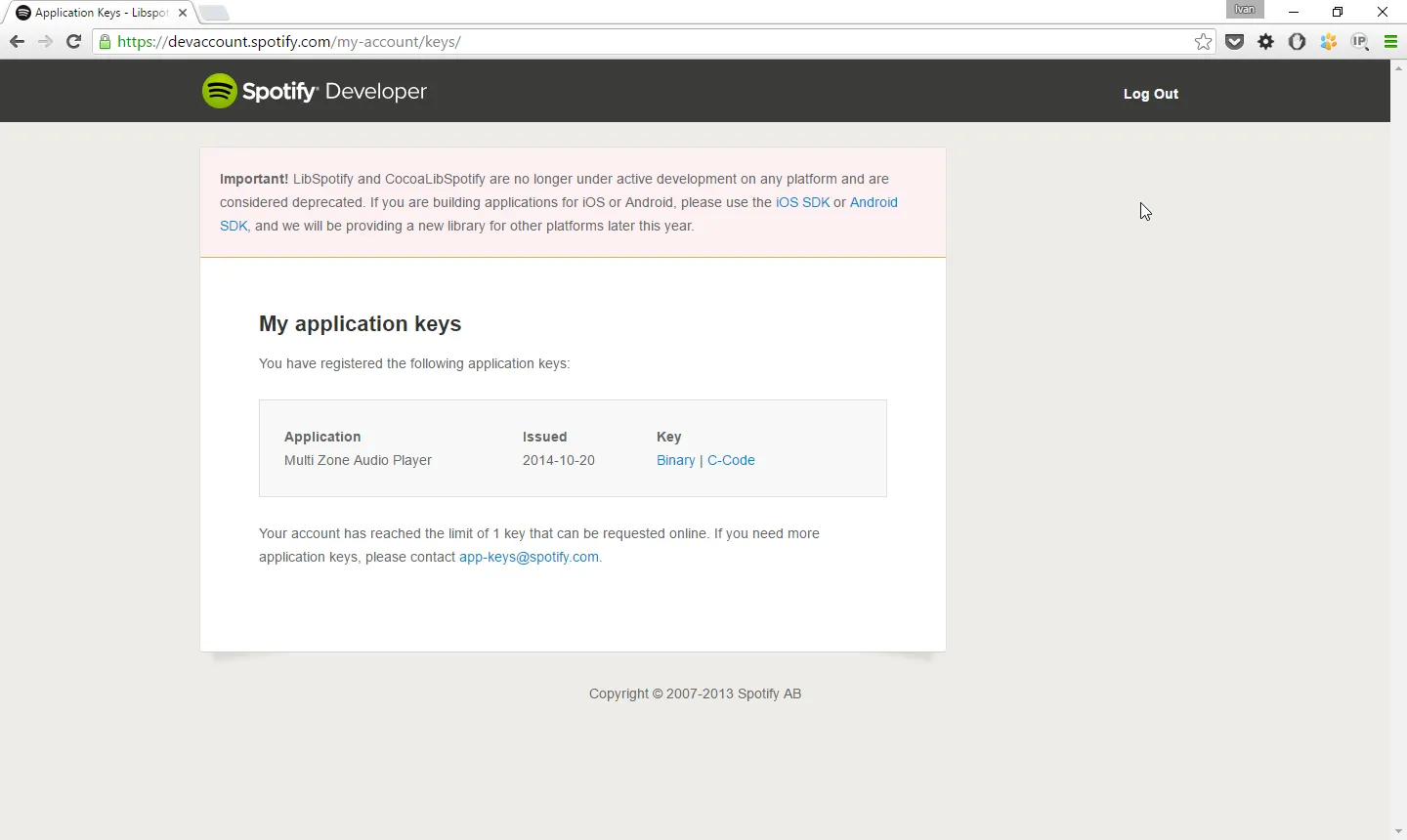
Task: Click the Spotify Developer logo
Action: 315,91
